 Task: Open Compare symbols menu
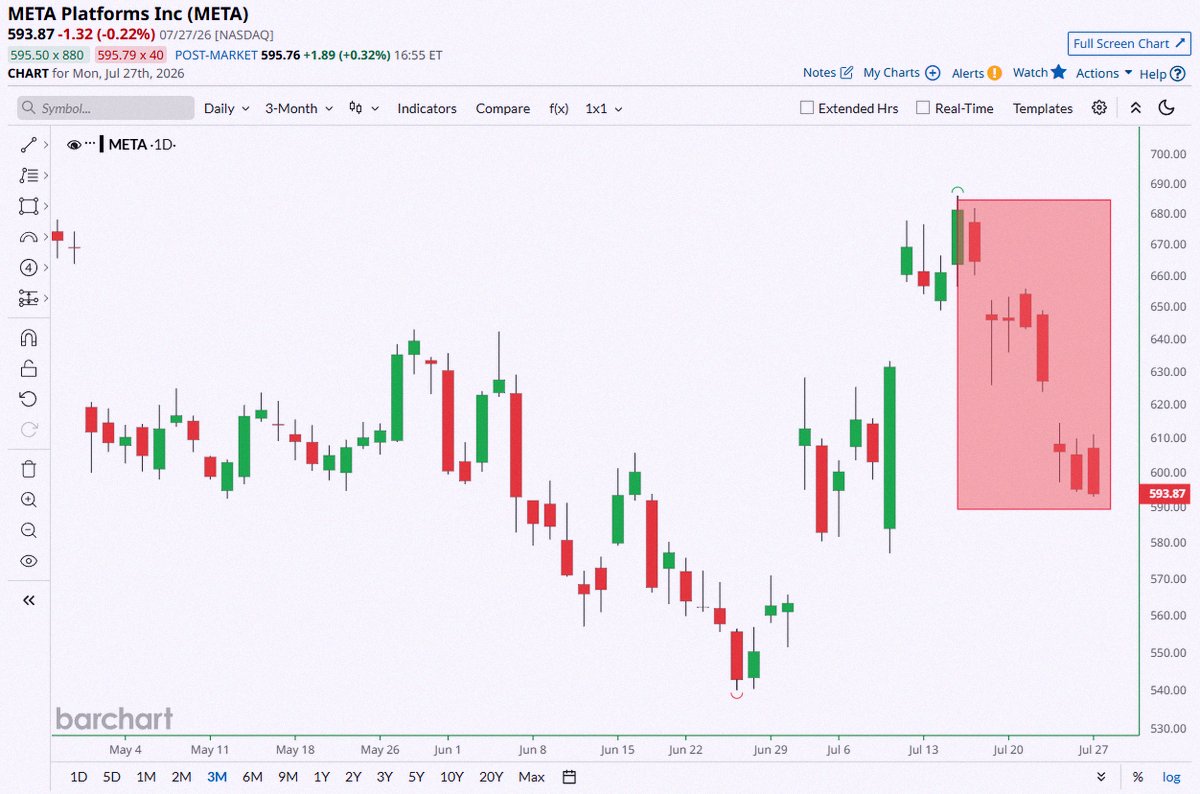tap(503, 108)
